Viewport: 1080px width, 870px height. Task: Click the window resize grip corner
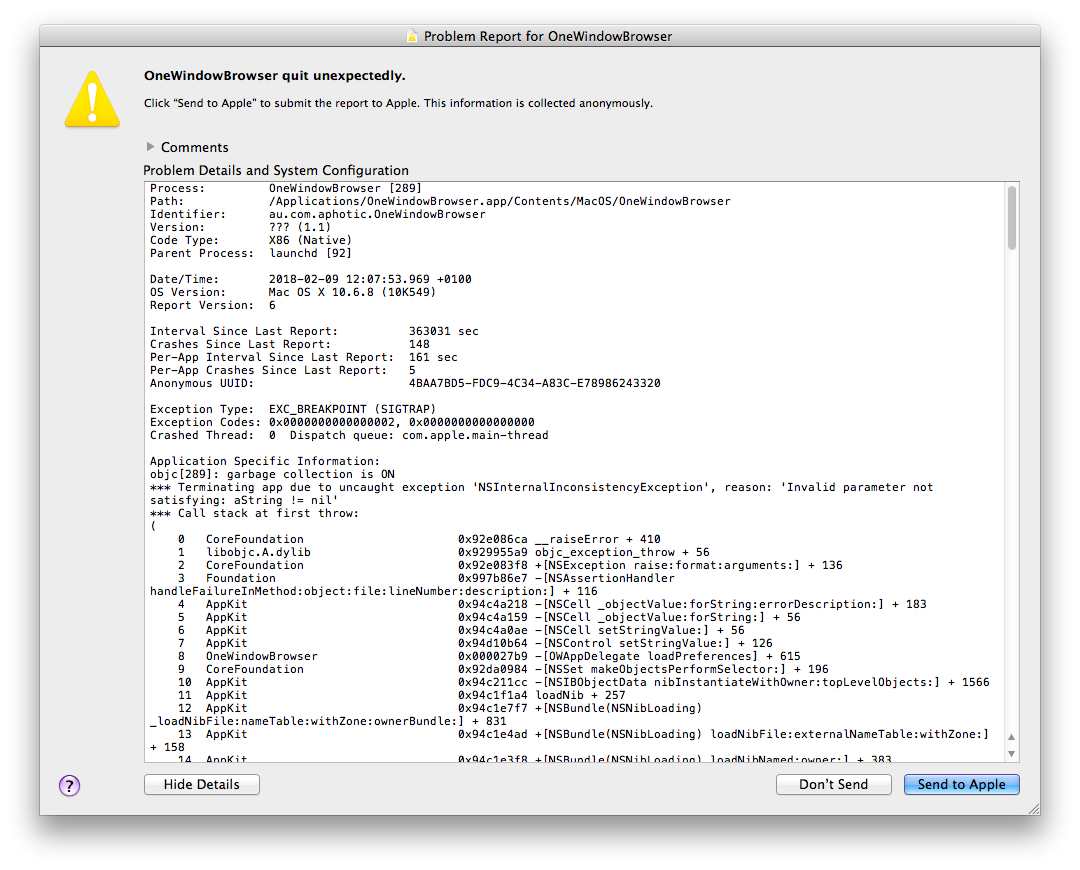coord(1034,809)
